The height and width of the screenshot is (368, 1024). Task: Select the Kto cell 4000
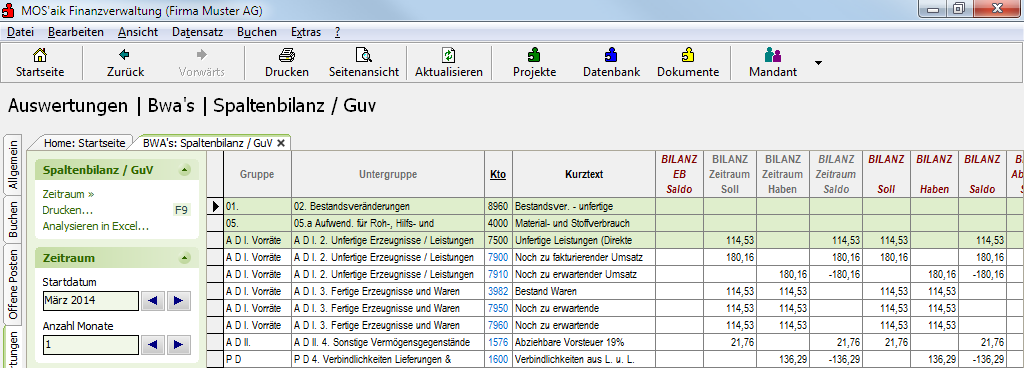(498, 223)
